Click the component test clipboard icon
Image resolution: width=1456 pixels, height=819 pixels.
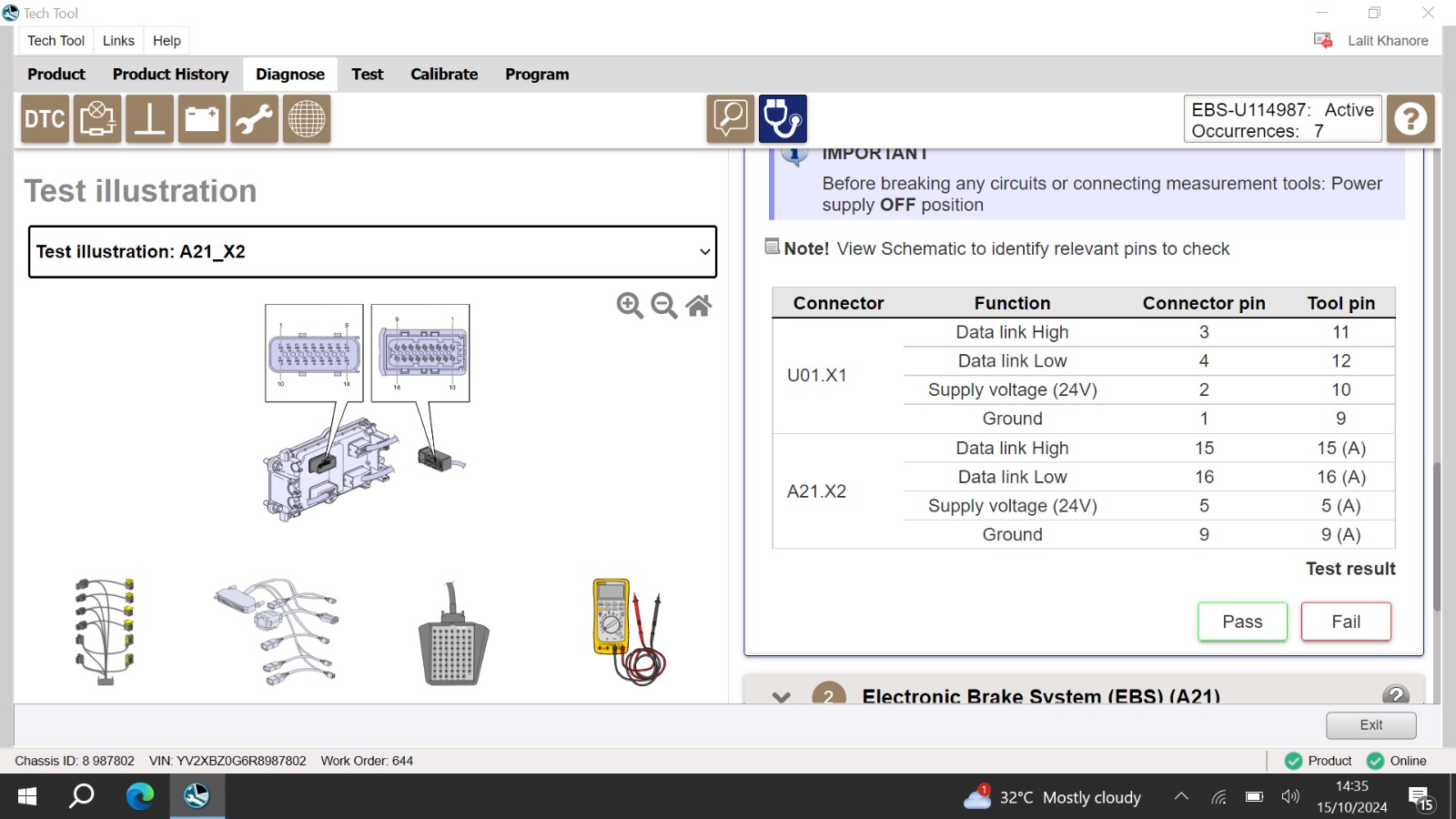pos(97,119)
